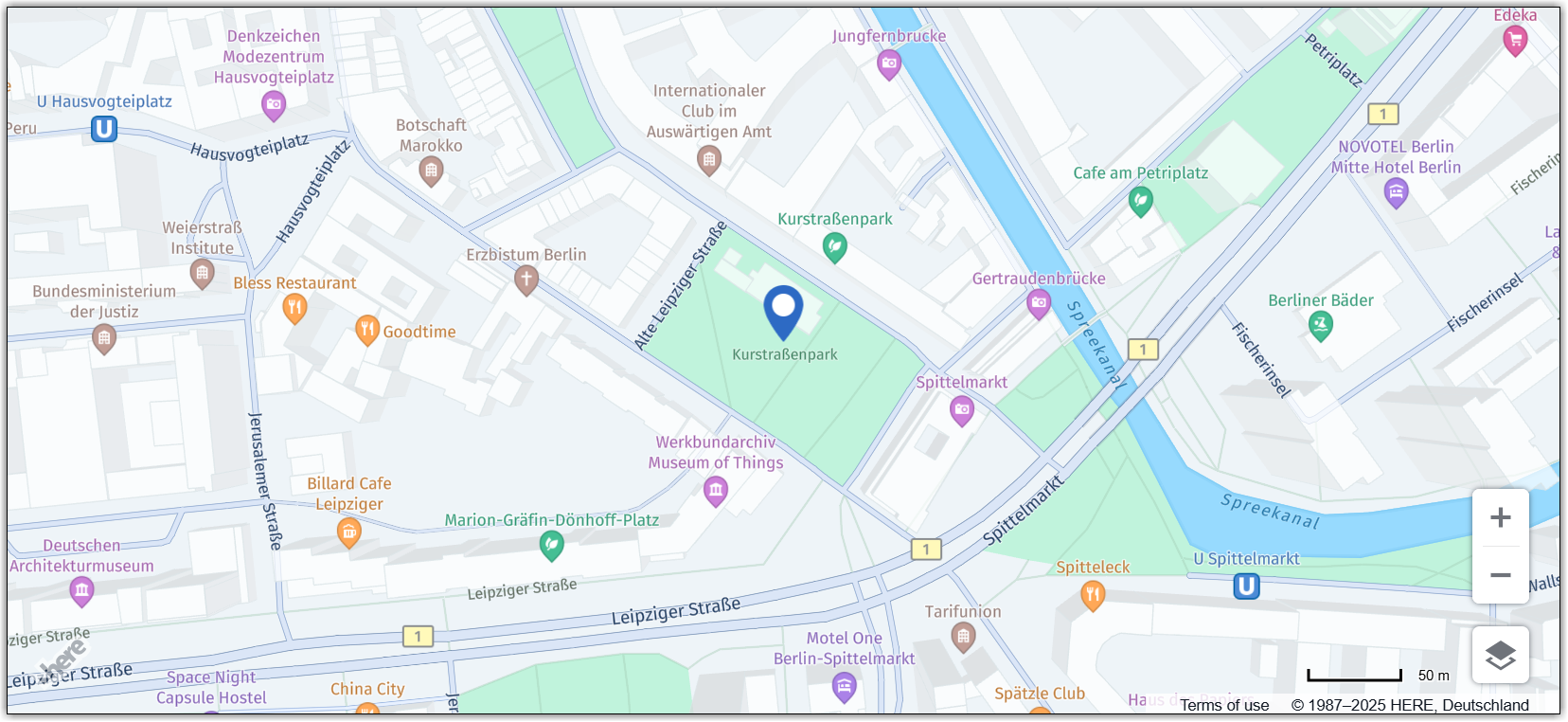Screen dimensions: 1568x722
Task: Open the Terms of use link
Action: pyautogui.click(x=1223, y=705)
